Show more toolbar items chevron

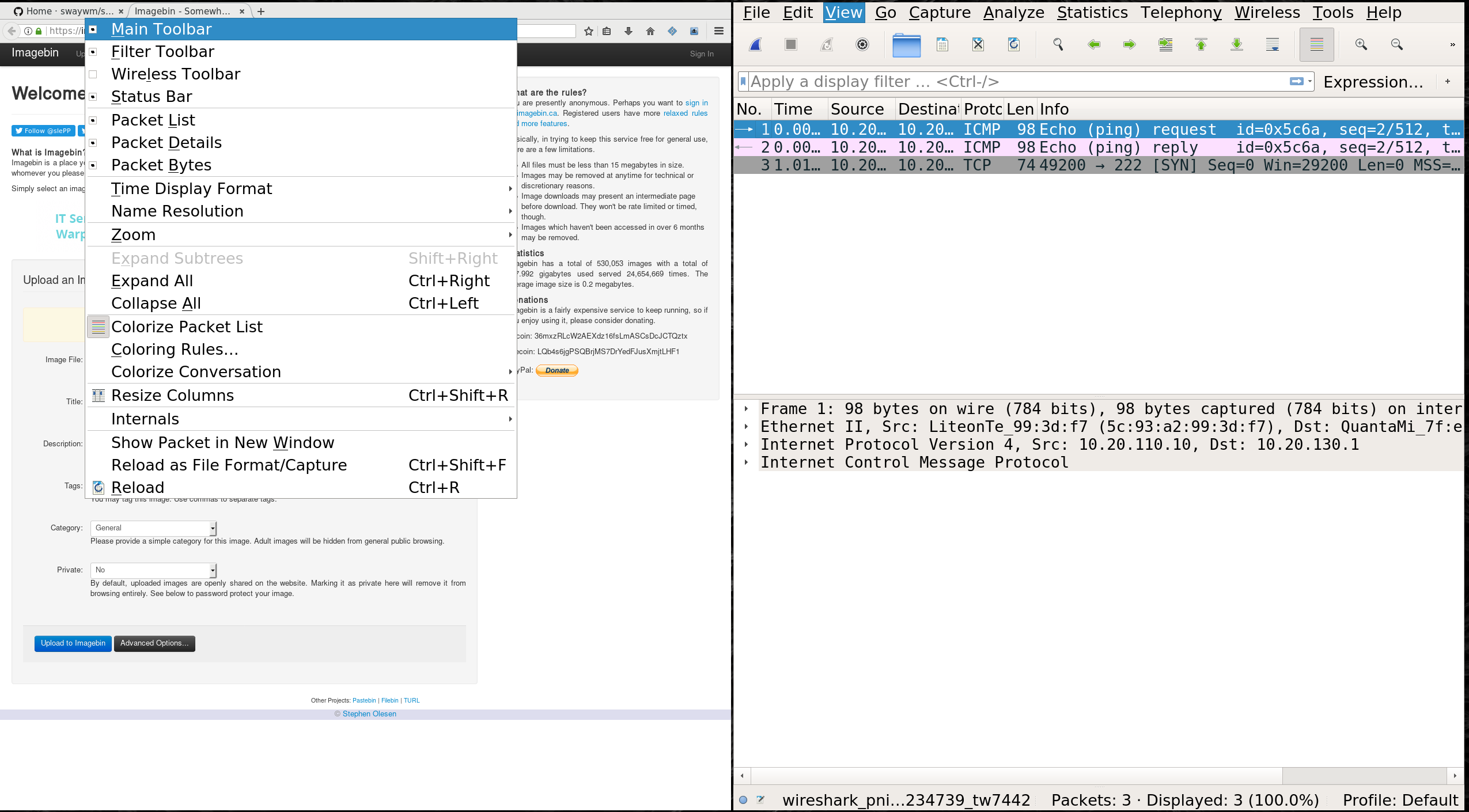tap(1452, 44)
